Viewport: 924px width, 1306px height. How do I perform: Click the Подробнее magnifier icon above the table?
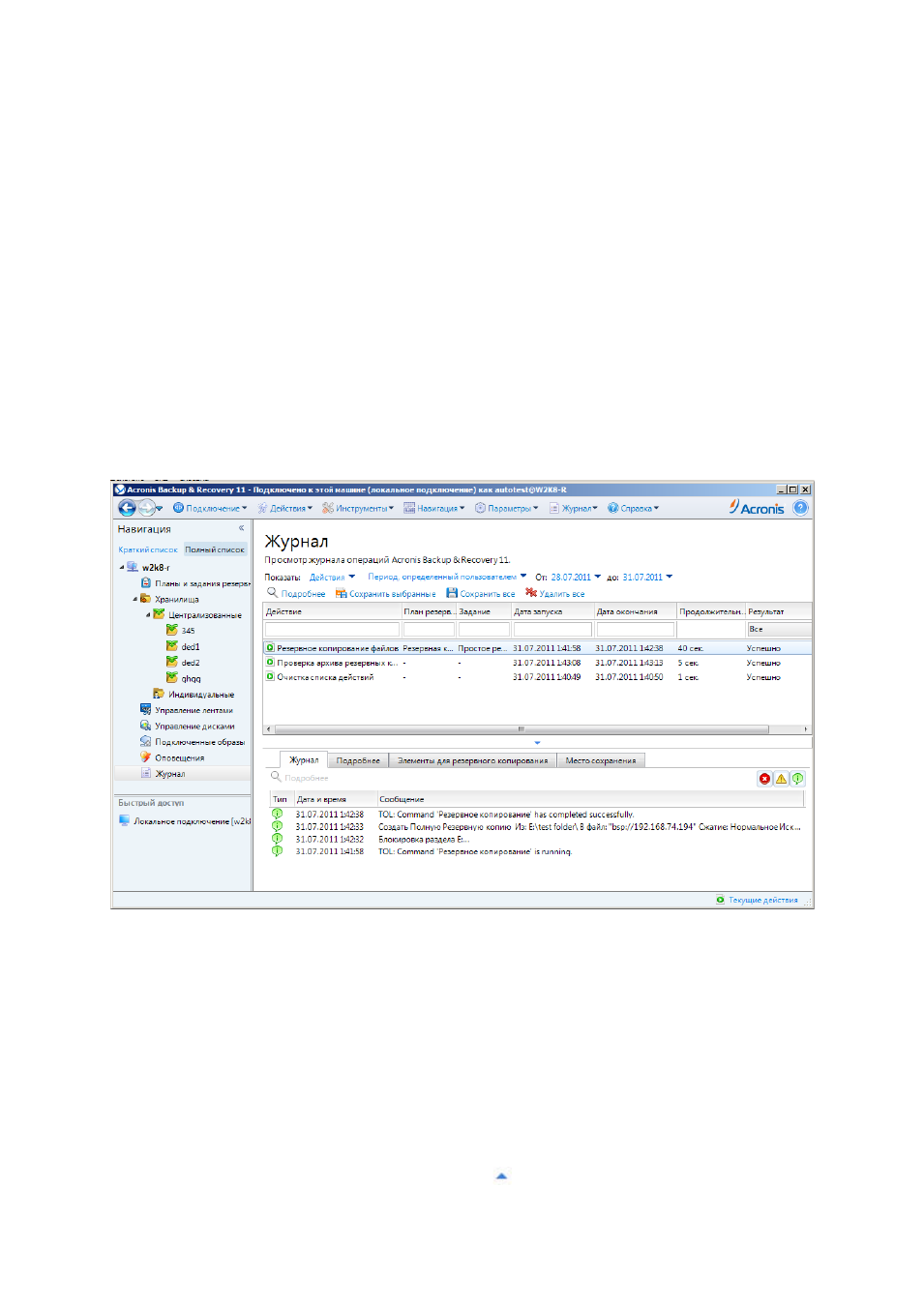click(273, 592)
